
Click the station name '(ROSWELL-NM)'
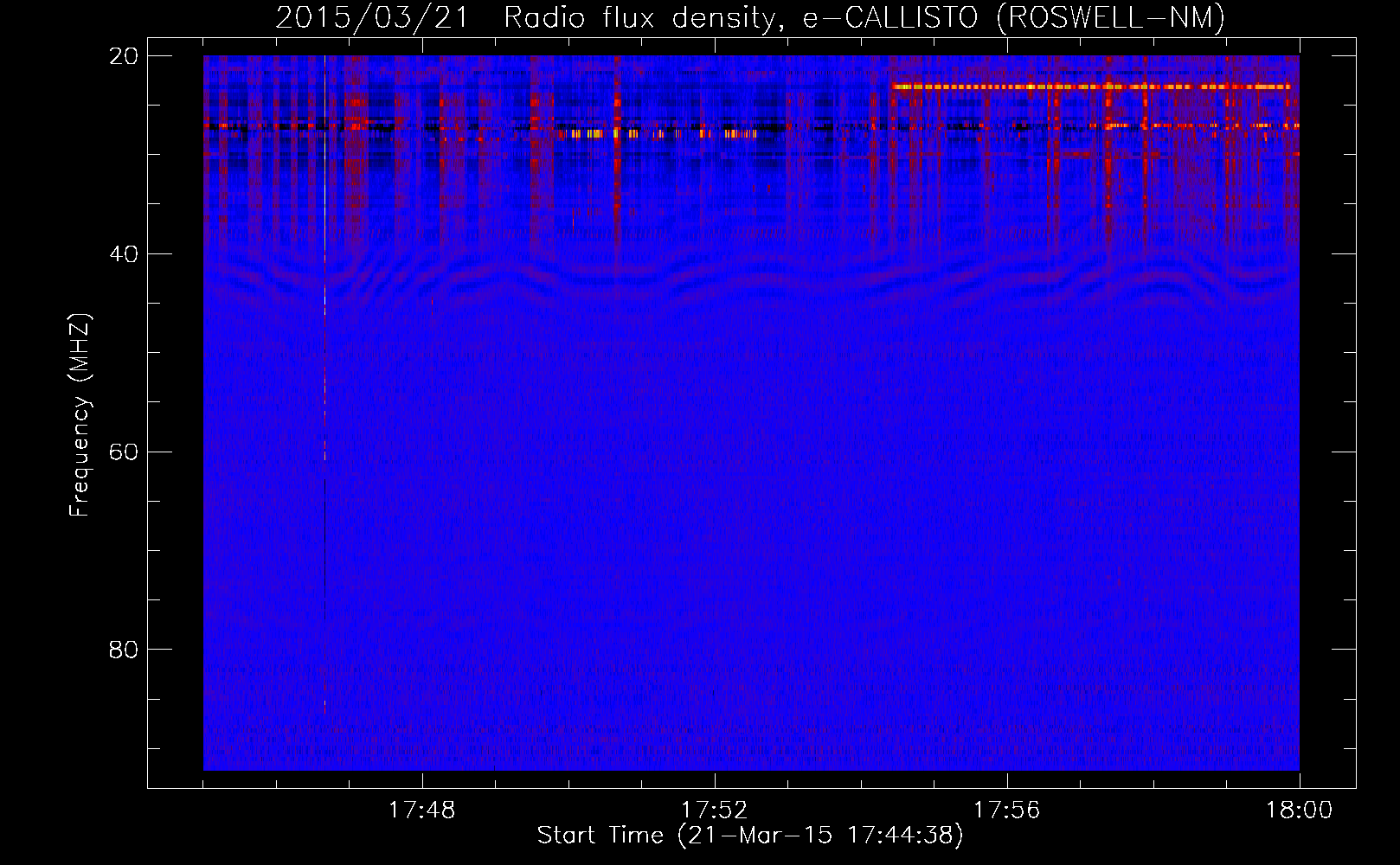(1111, 18)
